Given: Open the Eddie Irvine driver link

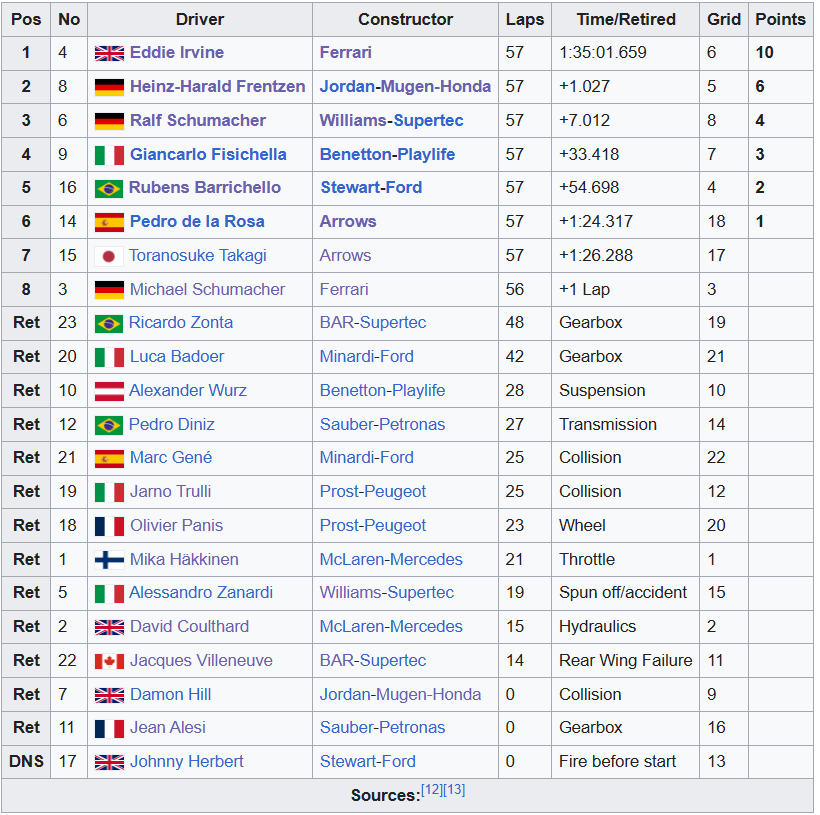Looking at the screenshot, I should coord(177,52).
